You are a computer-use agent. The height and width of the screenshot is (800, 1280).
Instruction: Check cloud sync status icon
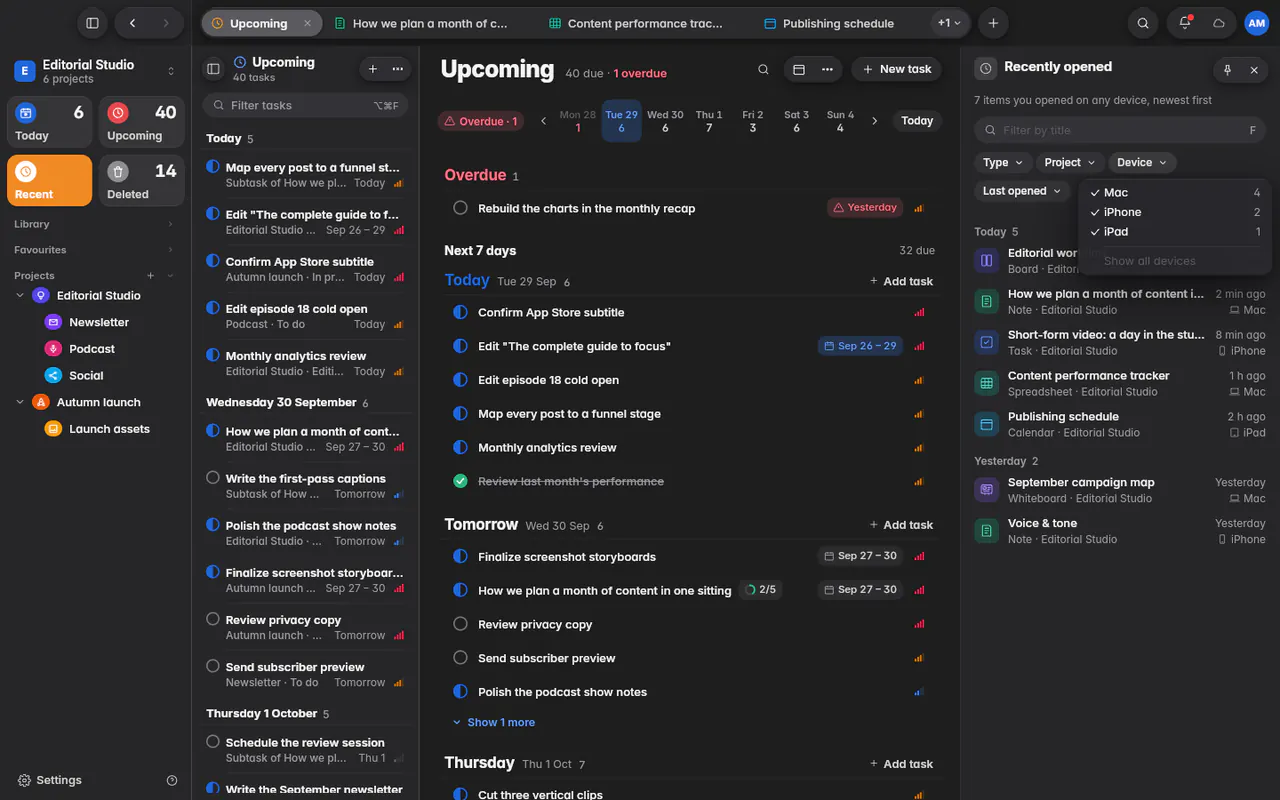point(1219,23)
